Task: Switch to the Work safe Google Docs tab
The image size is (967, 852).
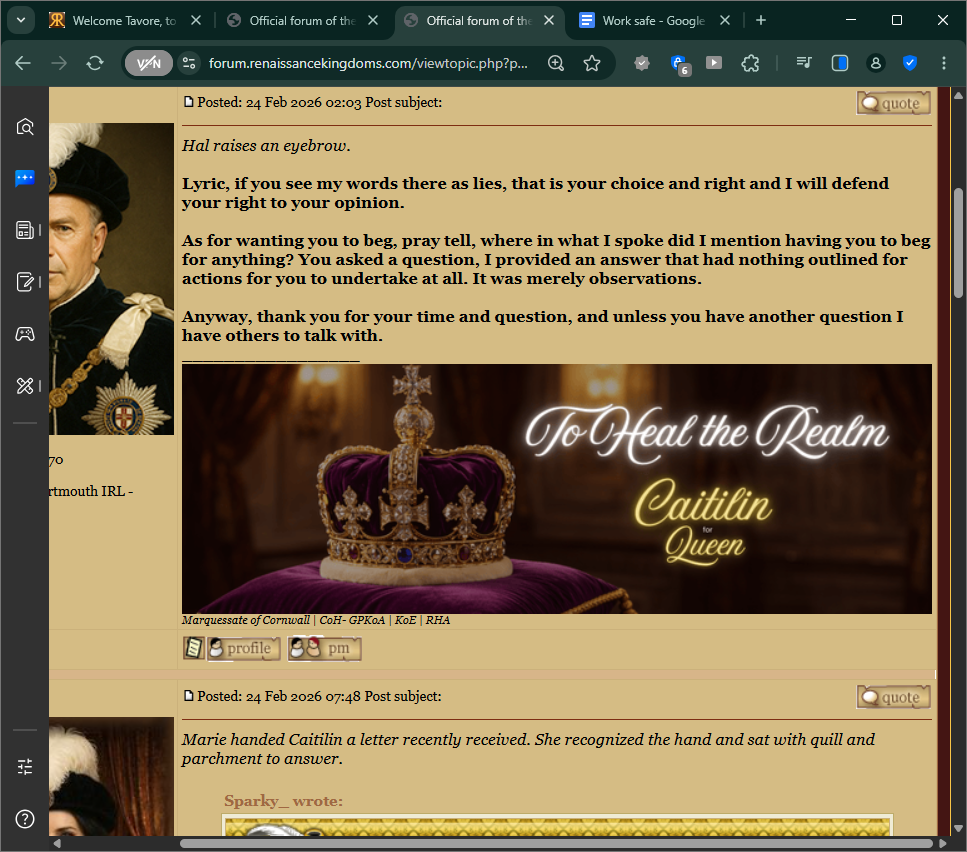Action: (x=655, y=20)
